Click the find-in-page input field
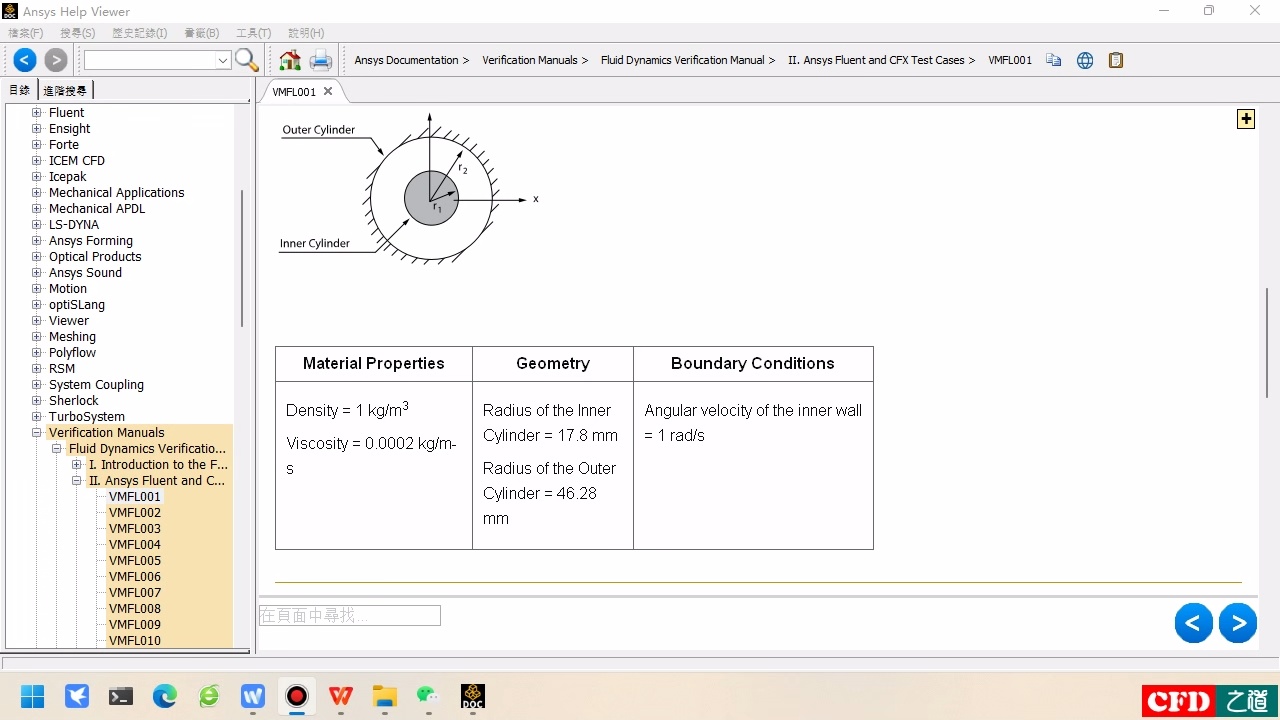1280x720 pixels. (x=349, y=616)
